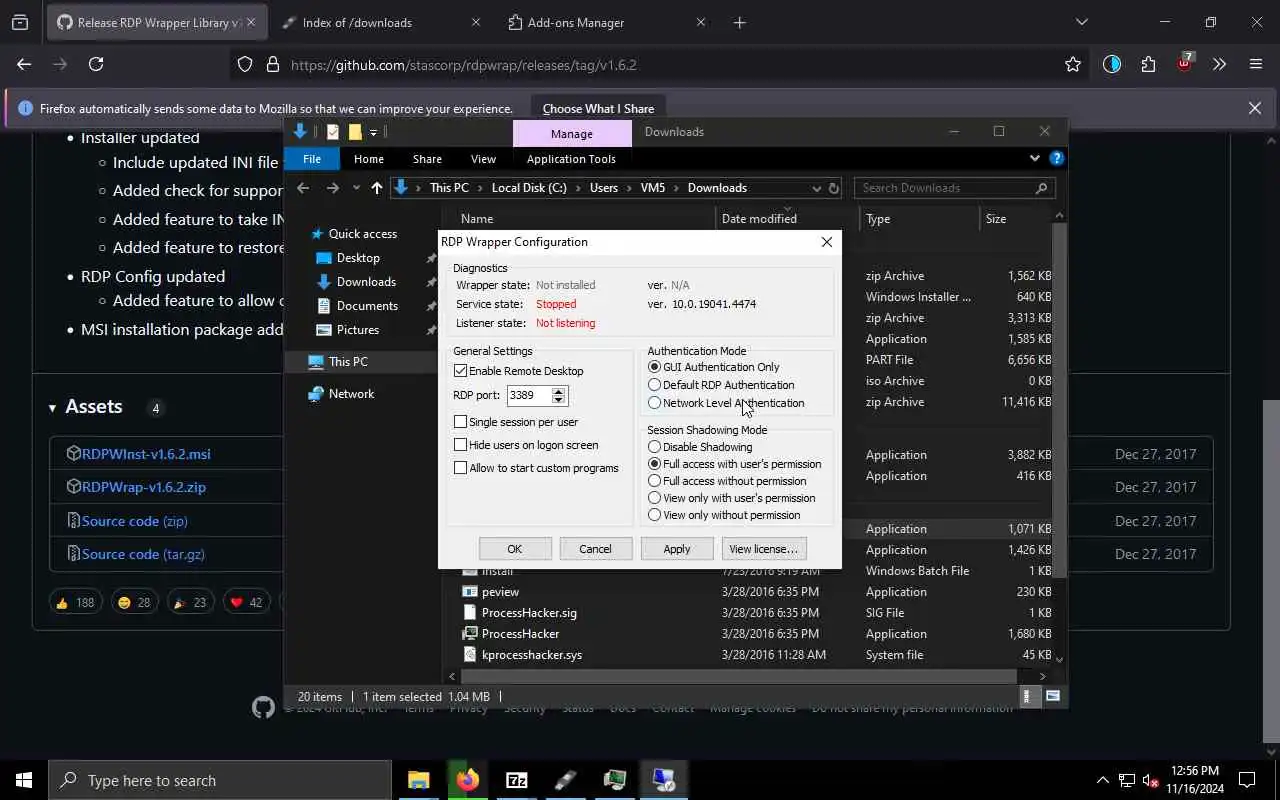The height and width of the screenshot is (800, 1280).
Task: Open the Share ribbon tab
Action: [427, 158]
